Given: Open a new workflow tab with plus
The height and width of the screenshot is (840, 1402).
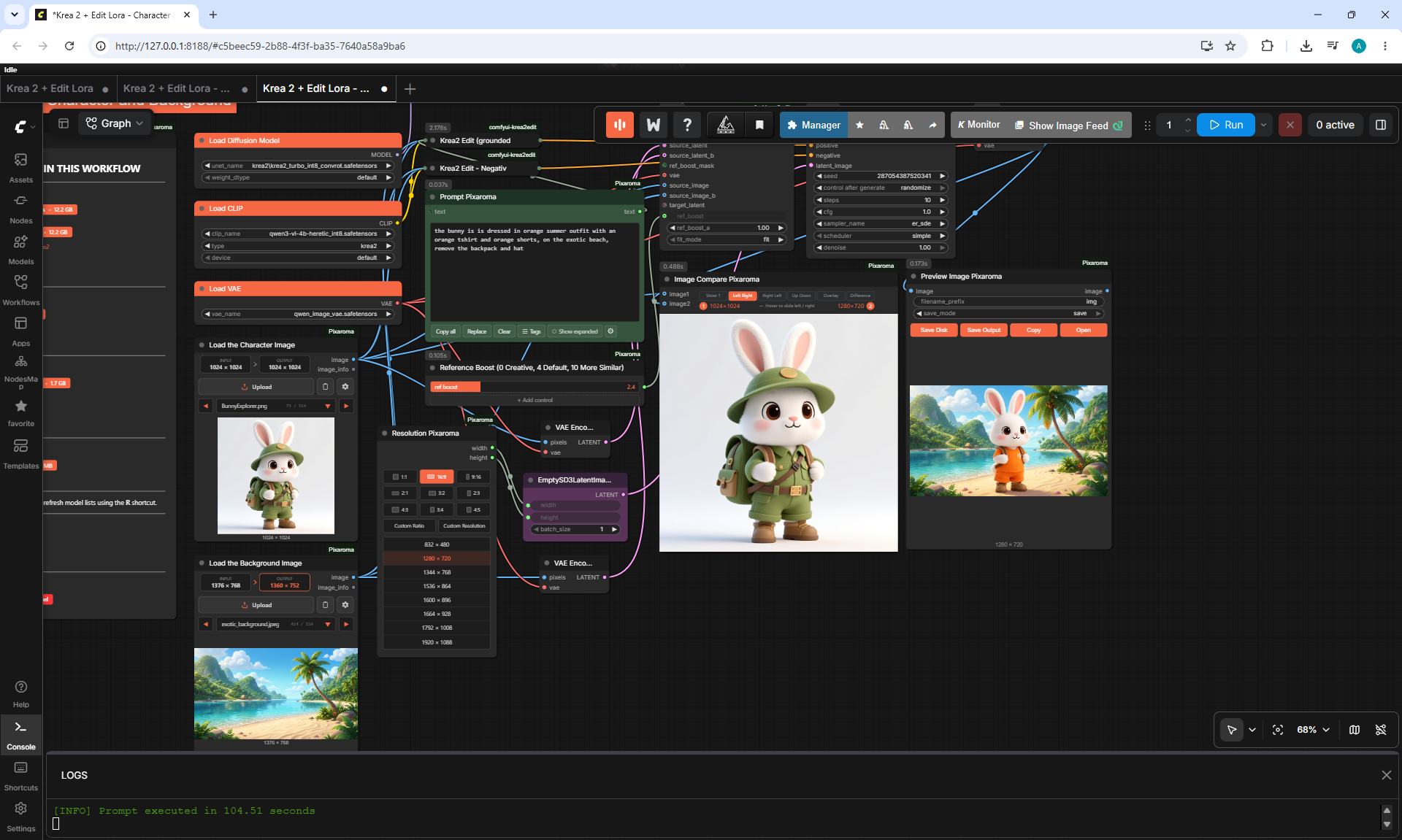Looking at the screenshot, I should click(x=410, y=89).
